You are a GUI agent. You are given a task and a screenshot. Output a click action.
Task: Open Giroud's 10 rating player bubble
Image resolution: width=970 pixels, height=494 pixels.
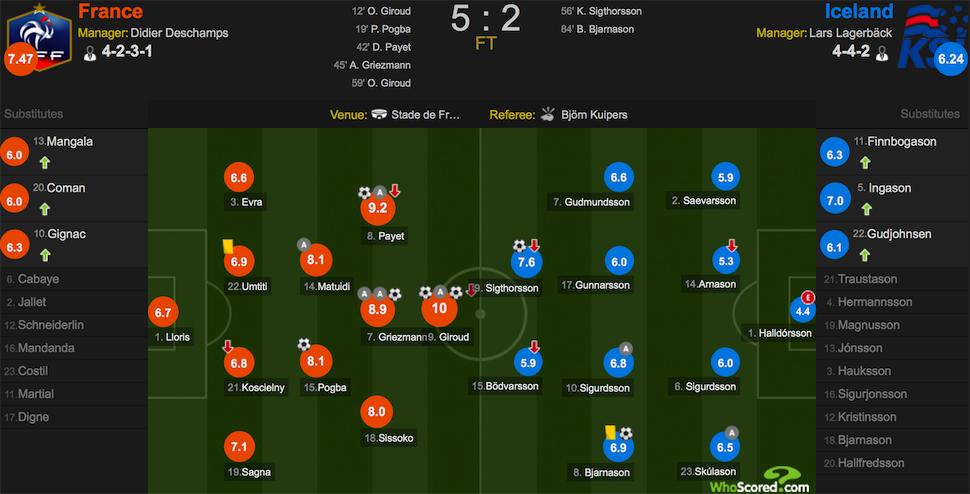[x=440, y=309]
